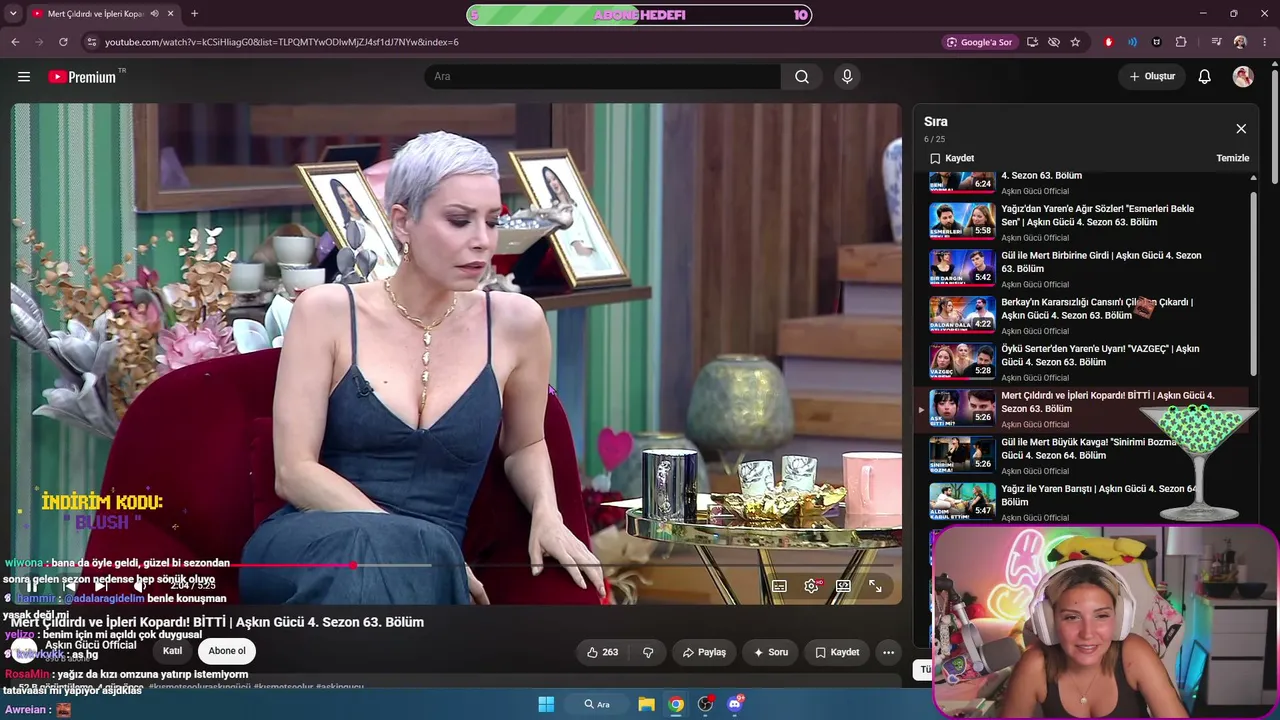Toggle subtitles in the video player

[x=779, y=586]
